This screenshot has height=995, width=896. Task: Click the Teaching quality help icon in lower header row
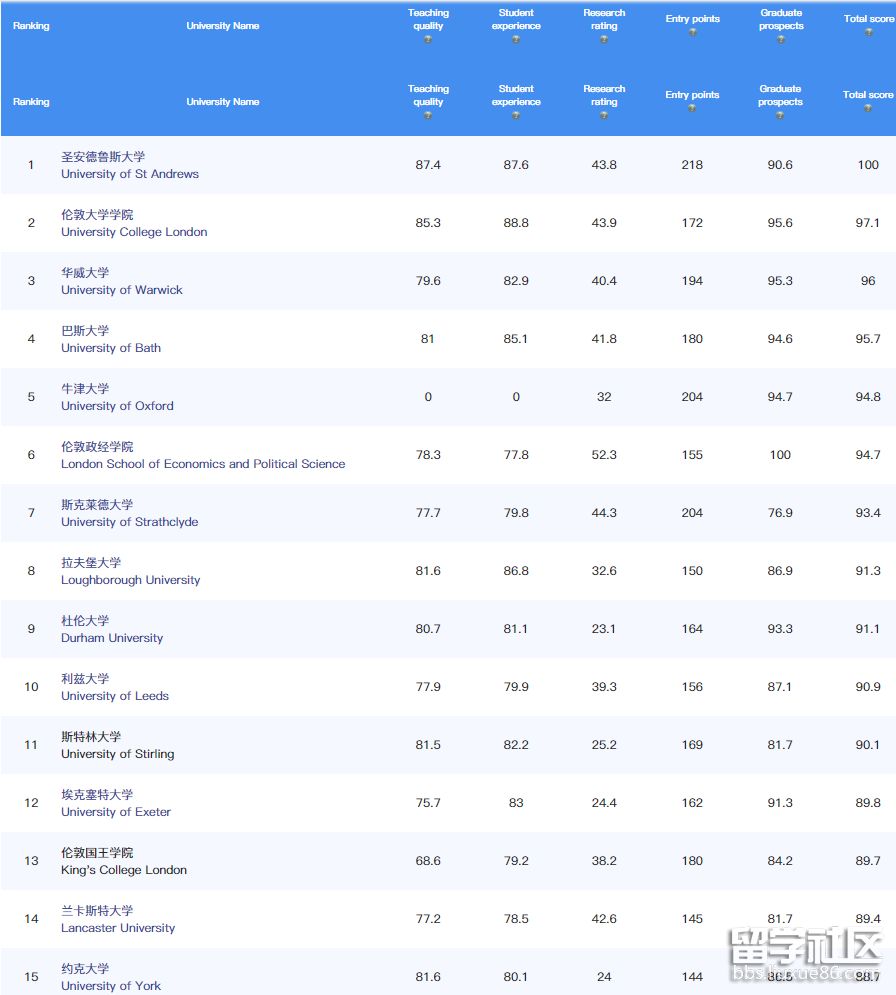pos(428,115)
